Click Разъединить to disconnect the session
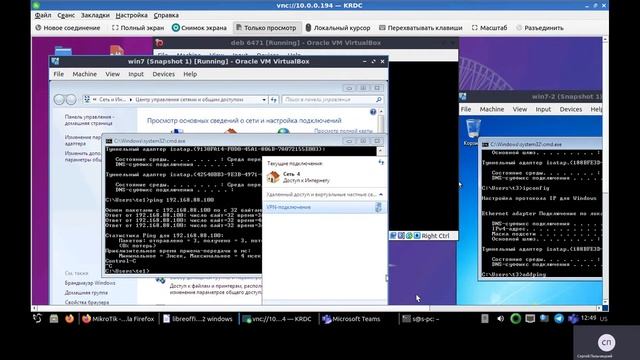 point(540,28)
